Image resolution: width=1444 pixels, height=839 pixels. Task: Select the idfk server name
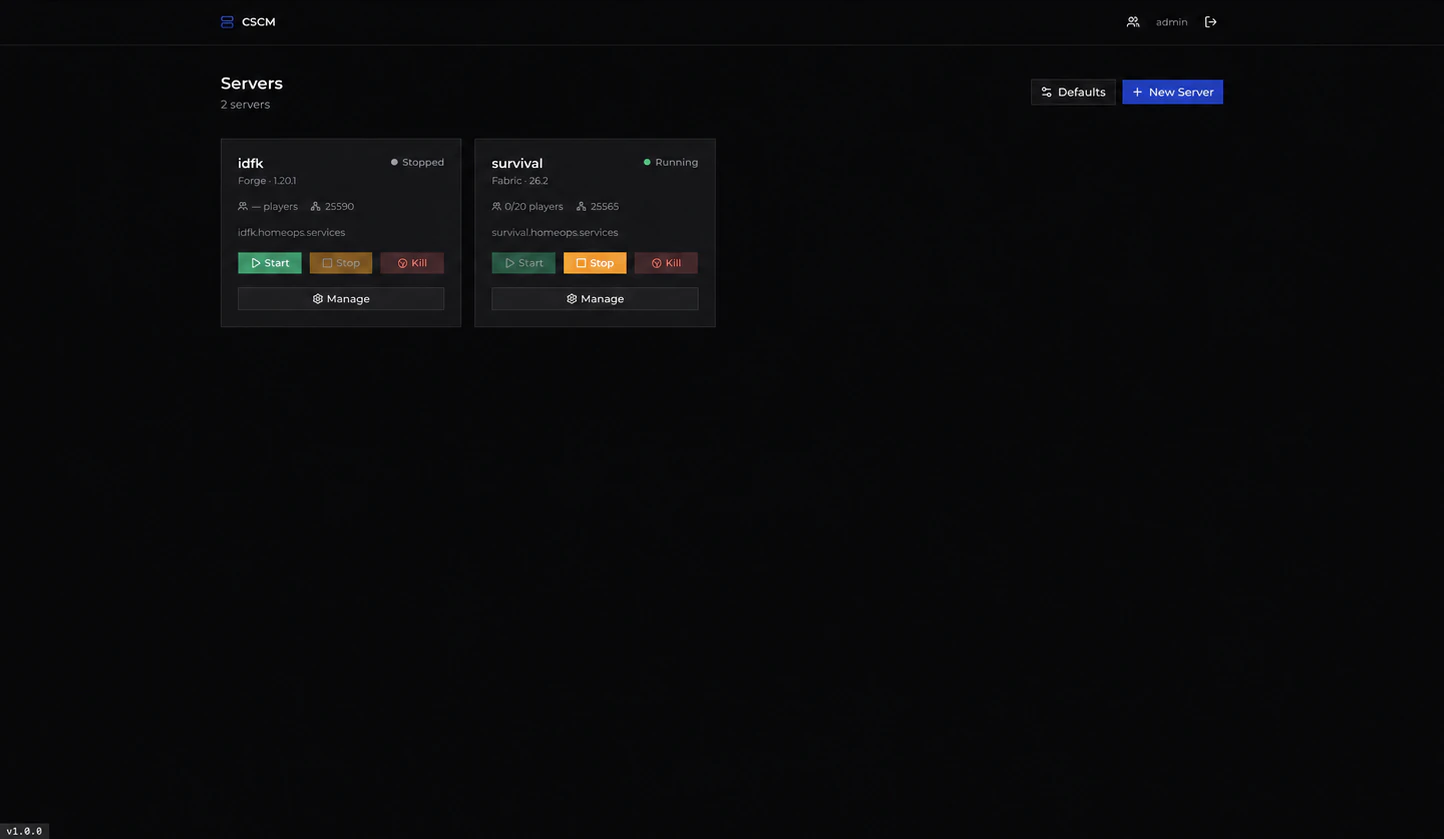click(x=251, y=163)
